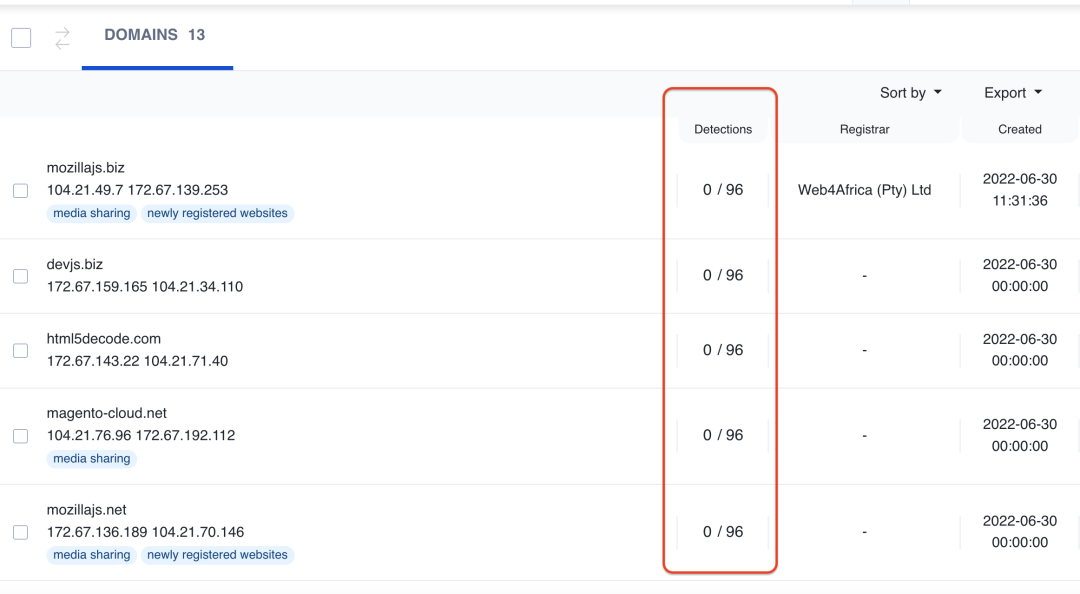
Task: Click the Detections column header
Action: click(x=723, y=129)
